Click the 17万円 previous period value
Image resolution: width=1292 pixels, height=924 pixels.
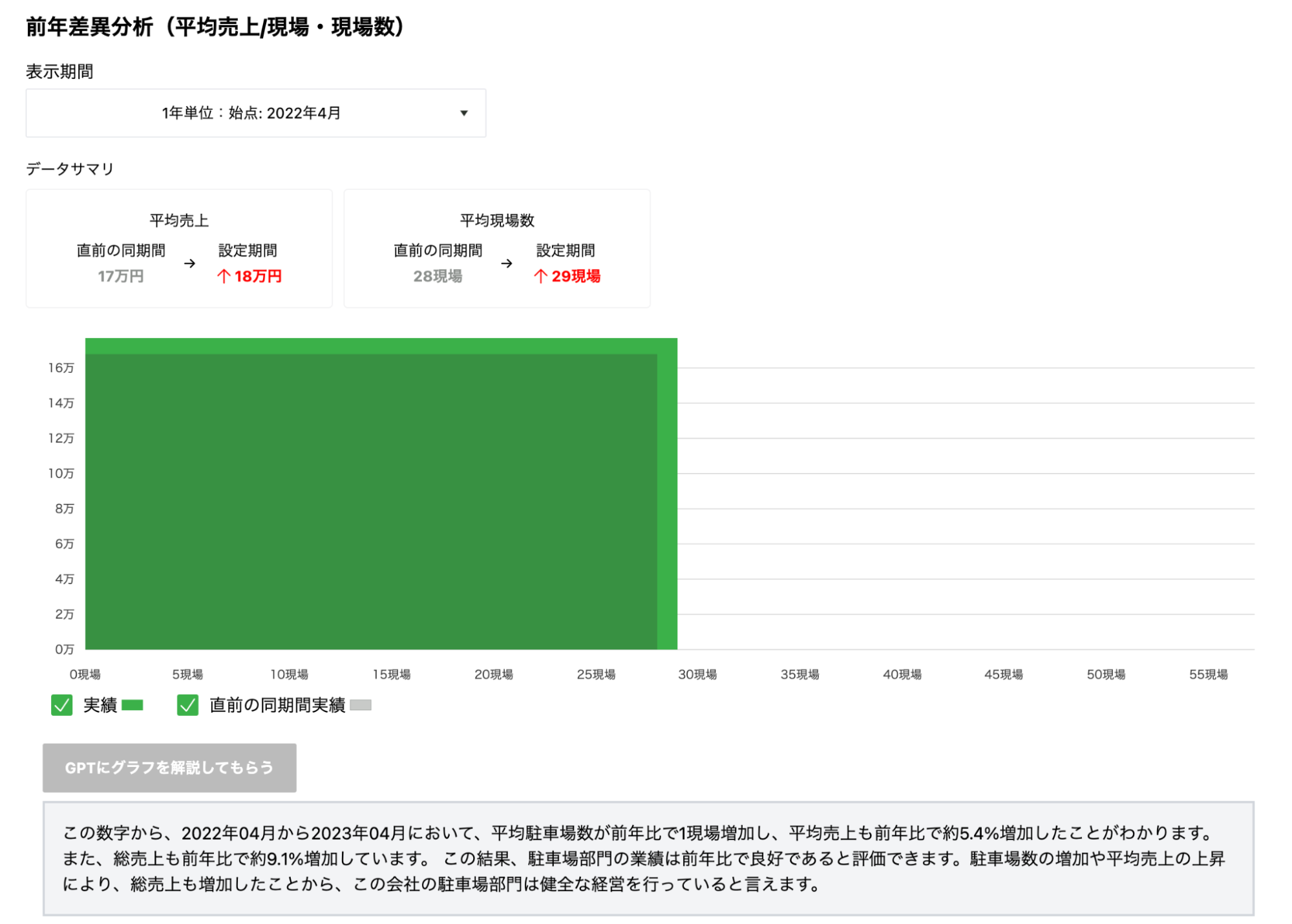121,277
